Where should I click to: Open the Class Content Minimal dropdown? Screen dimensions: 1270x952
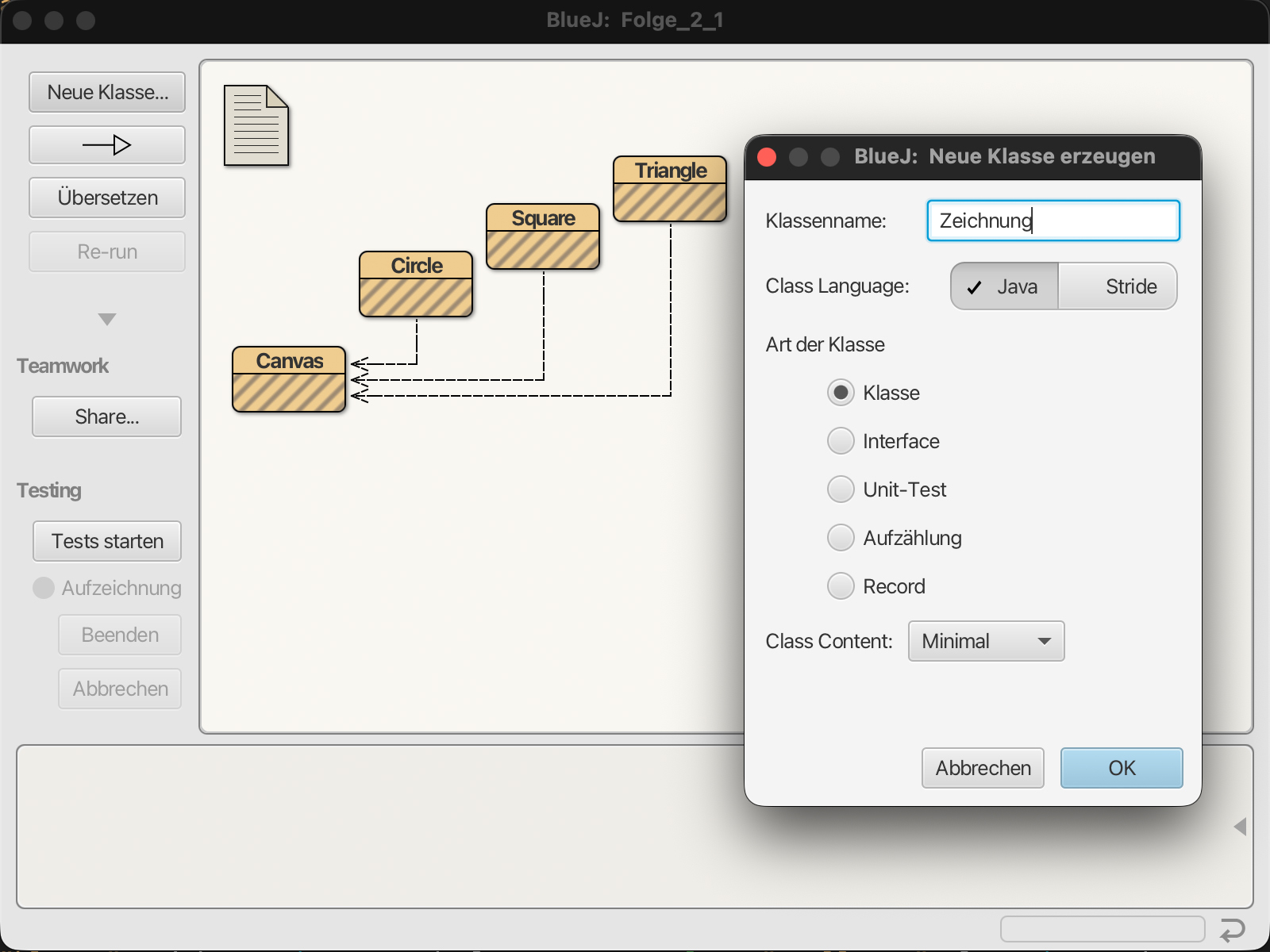tap(986, 641)
